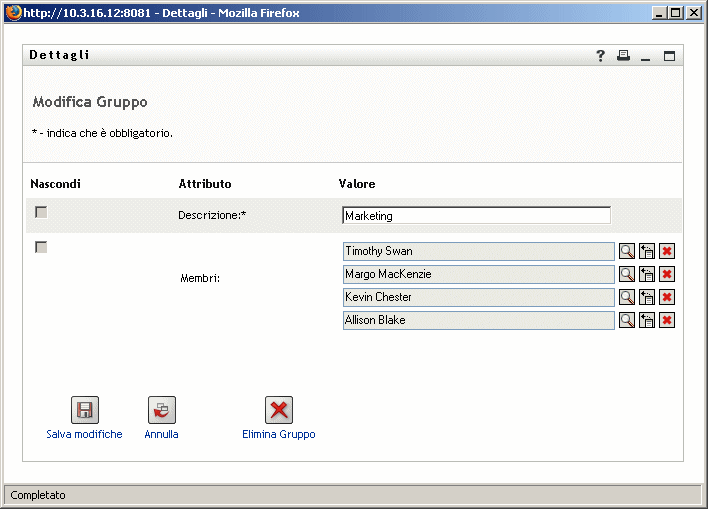Click the search icon beside Timothy Swan

tap(627, 251)
